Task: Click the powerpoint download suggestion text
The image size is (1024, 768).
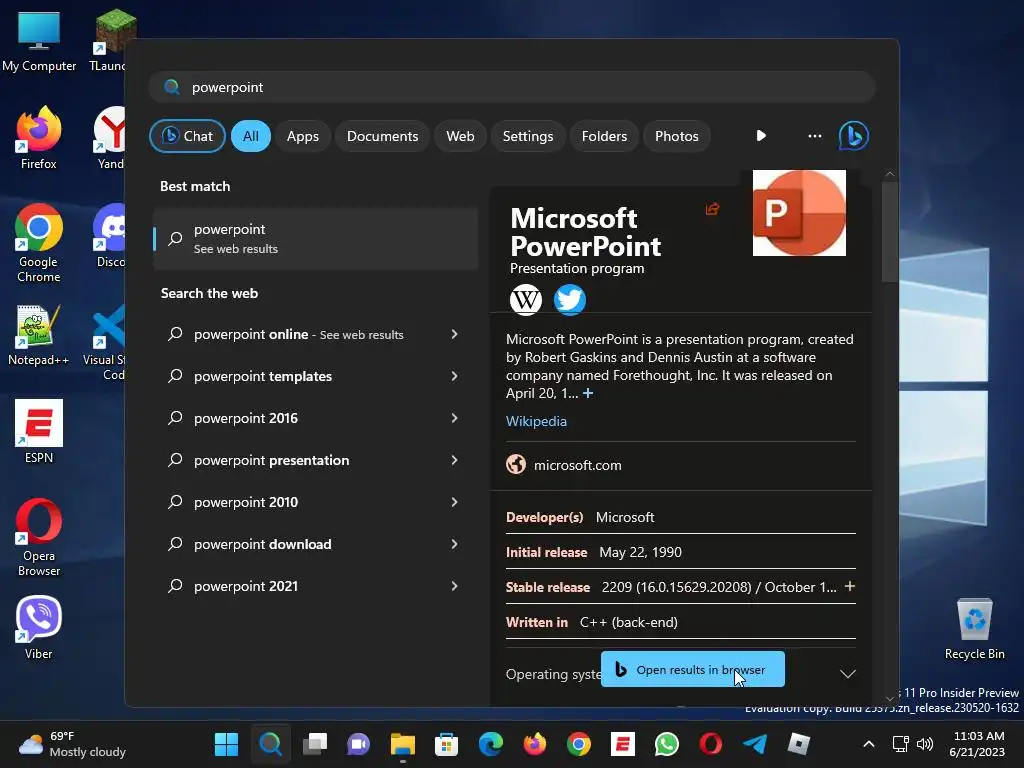Action: coord(263,544)
